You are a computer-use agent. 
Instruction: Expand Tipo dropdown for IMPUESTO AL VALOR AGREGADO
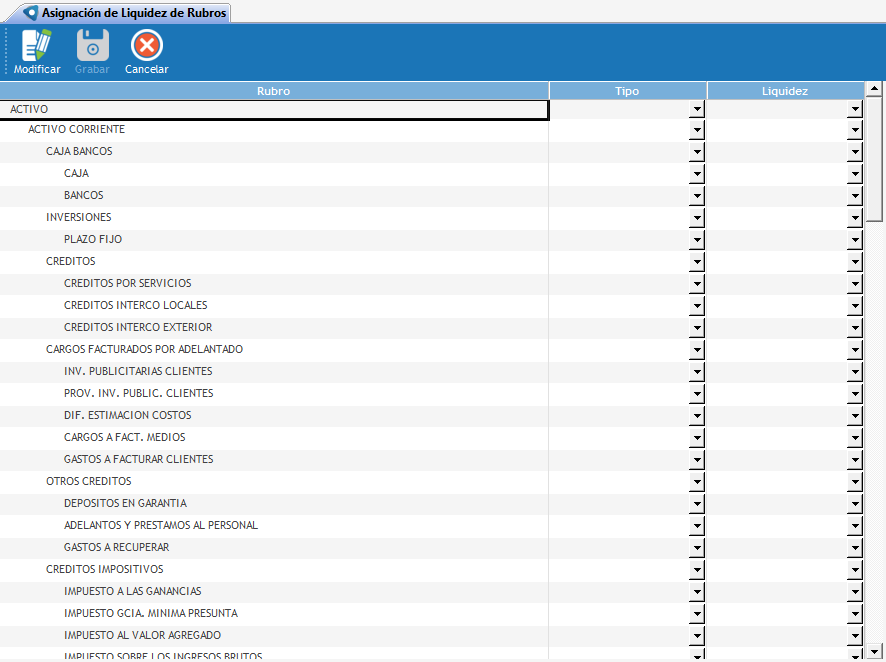pos(697,636)
